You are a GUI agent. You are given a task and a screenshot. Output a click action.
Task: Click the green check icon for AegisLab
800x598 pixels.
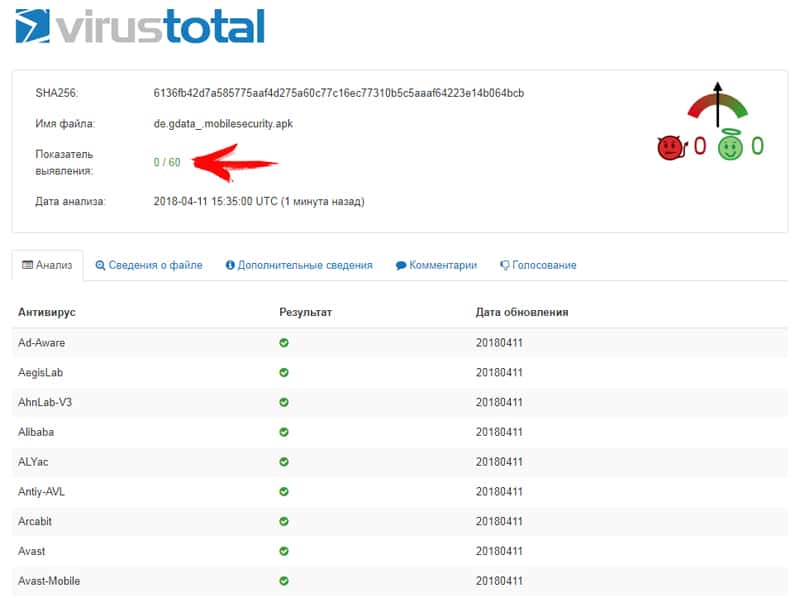click(x=284, y=372)
